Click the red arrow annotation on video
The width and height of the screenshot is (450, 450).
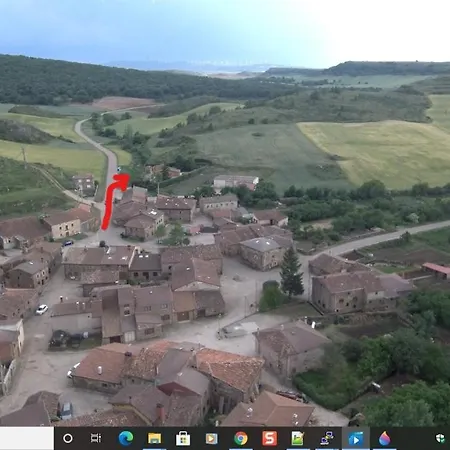tap(114, 201)
